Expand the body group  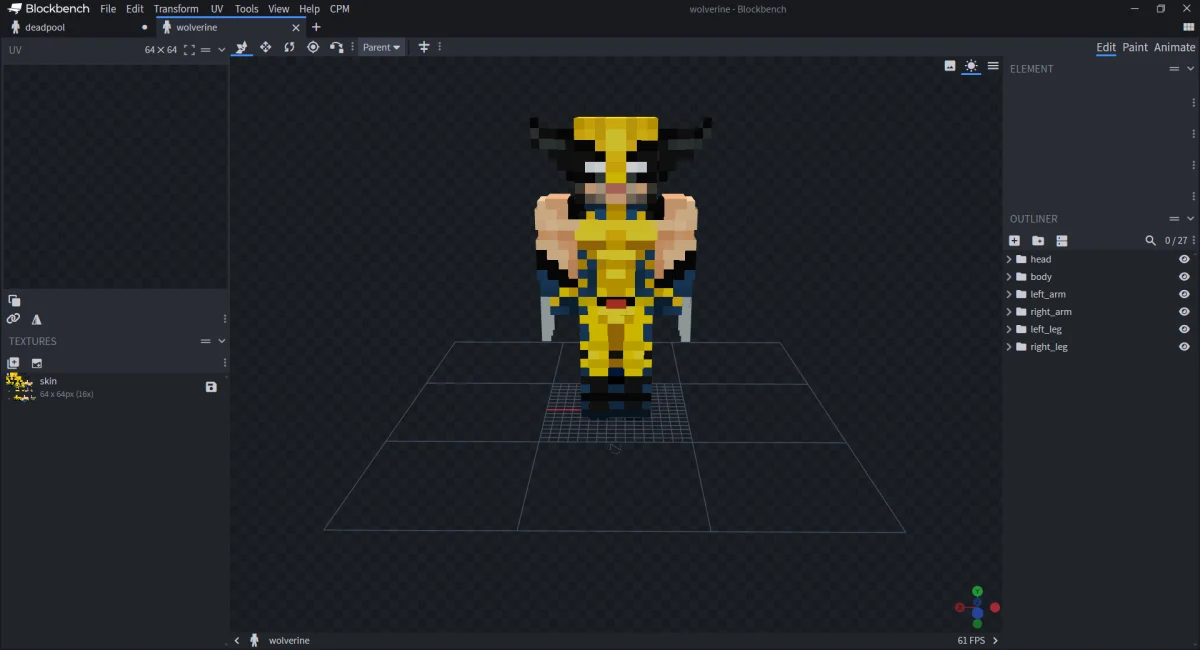[1009, 277]
